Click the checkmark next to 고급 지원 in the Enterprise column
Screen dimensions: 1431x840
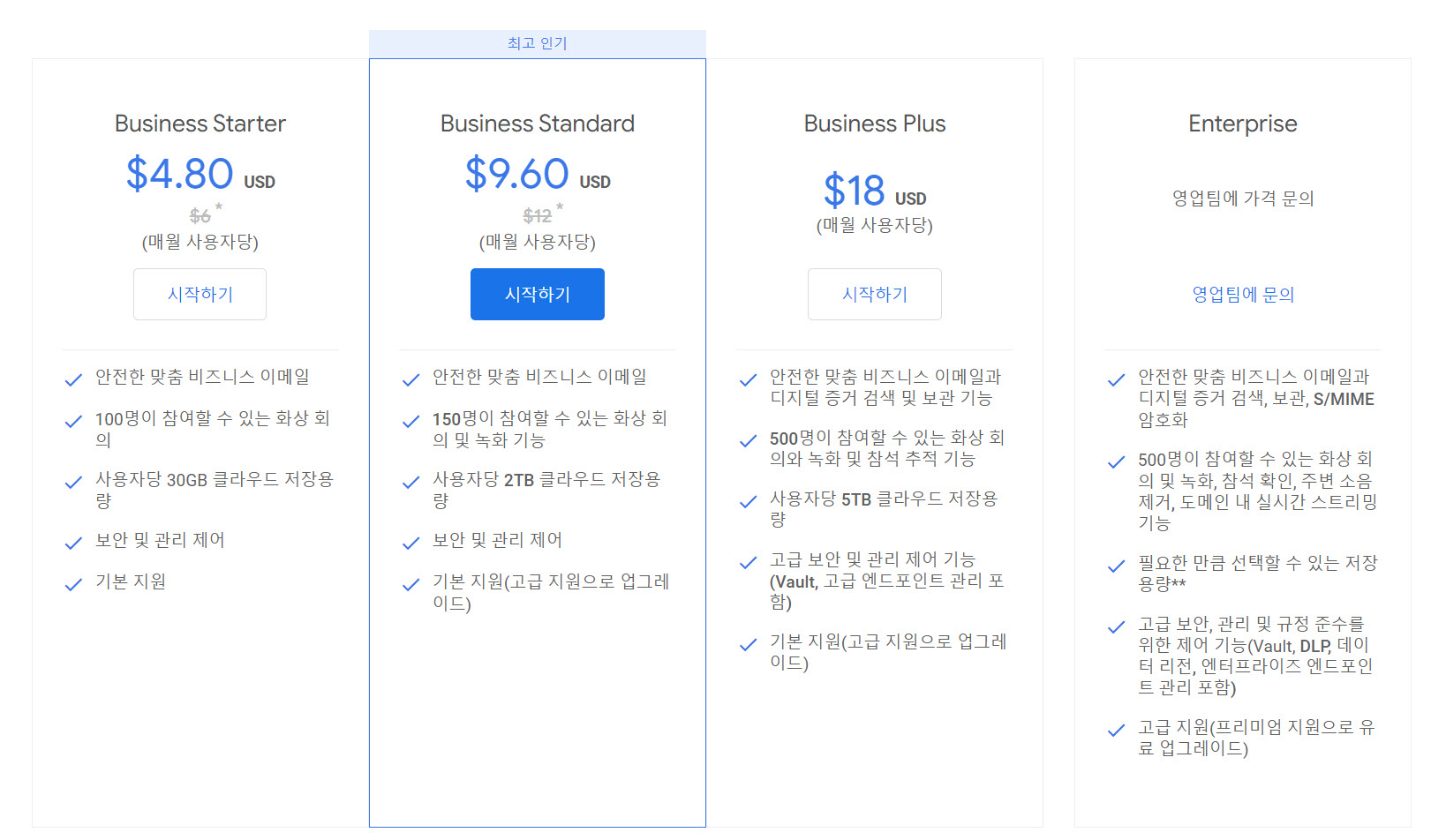click(1115, 730)
